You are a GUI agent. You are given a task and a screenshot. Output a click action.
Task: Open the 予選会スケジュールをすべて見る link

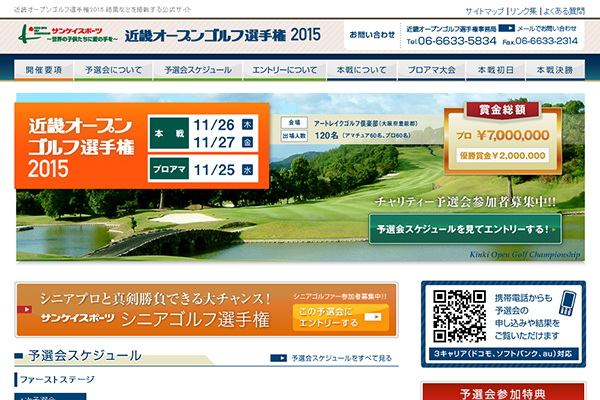coord(342,358)
